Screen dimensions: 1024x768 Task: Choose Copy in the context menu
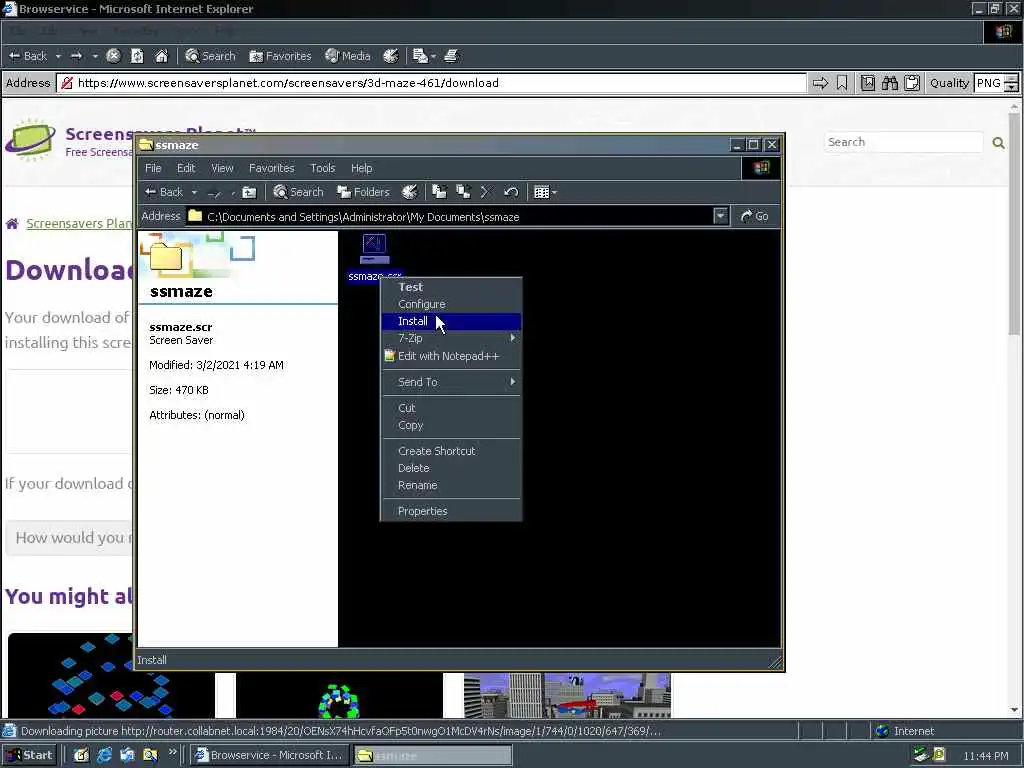451,425
